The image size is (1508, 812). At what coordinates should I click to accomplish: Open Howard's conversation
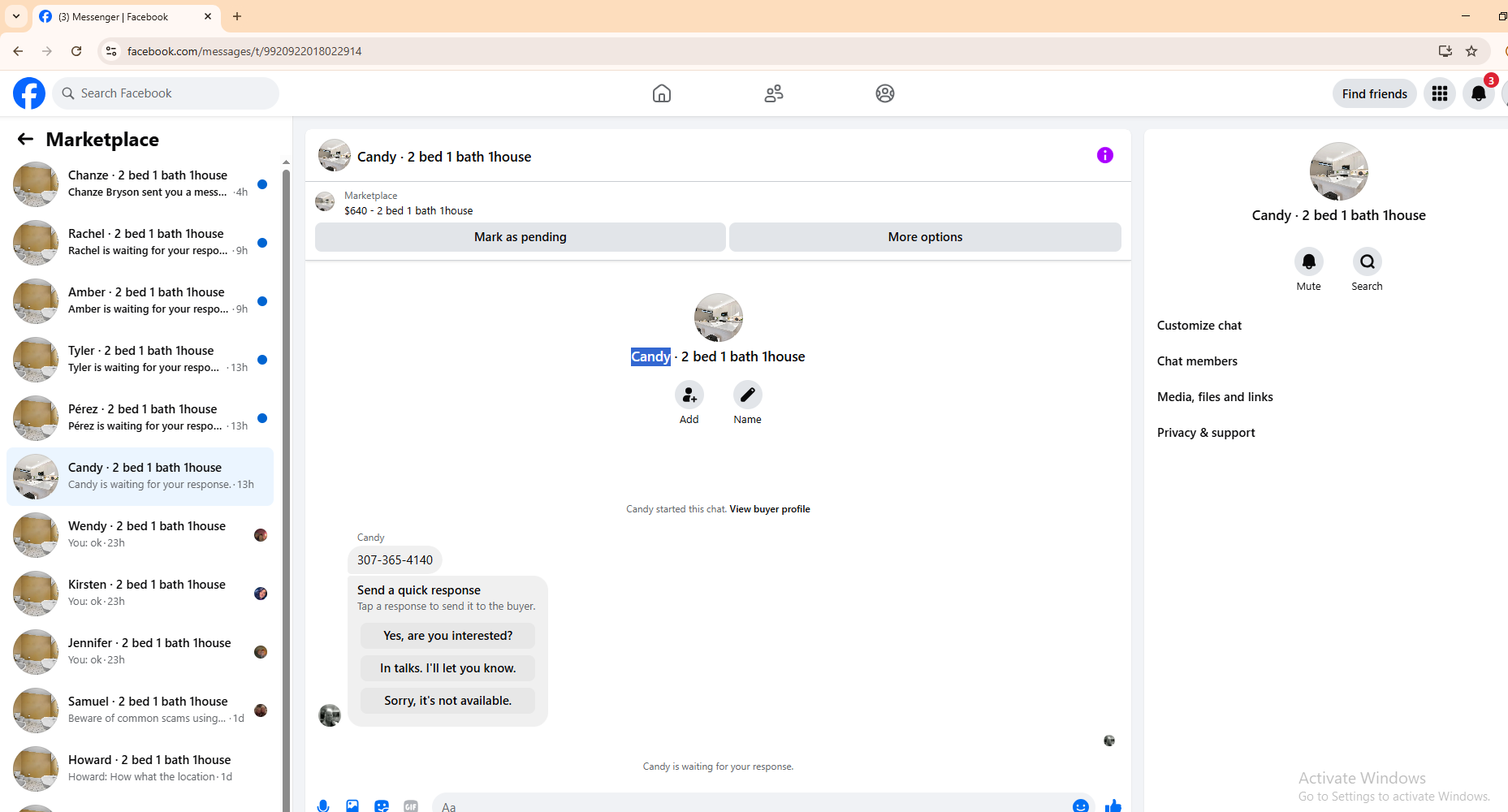(x=140, y=769)
